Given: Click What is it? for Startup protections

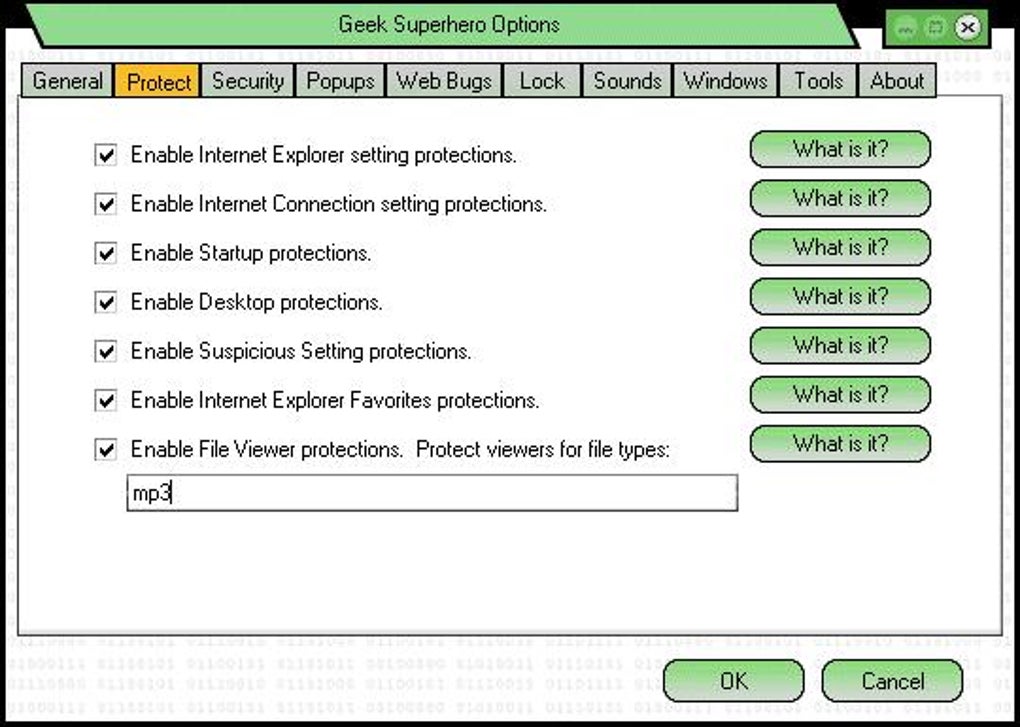Looking at the screenshot, I should click(x=840, y=247).
